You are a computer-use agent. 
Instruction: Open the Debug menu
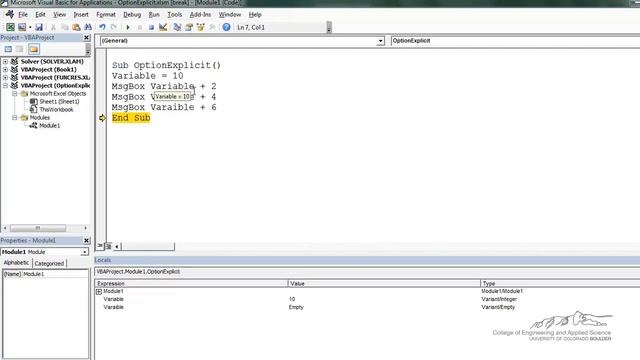(132, 14)
